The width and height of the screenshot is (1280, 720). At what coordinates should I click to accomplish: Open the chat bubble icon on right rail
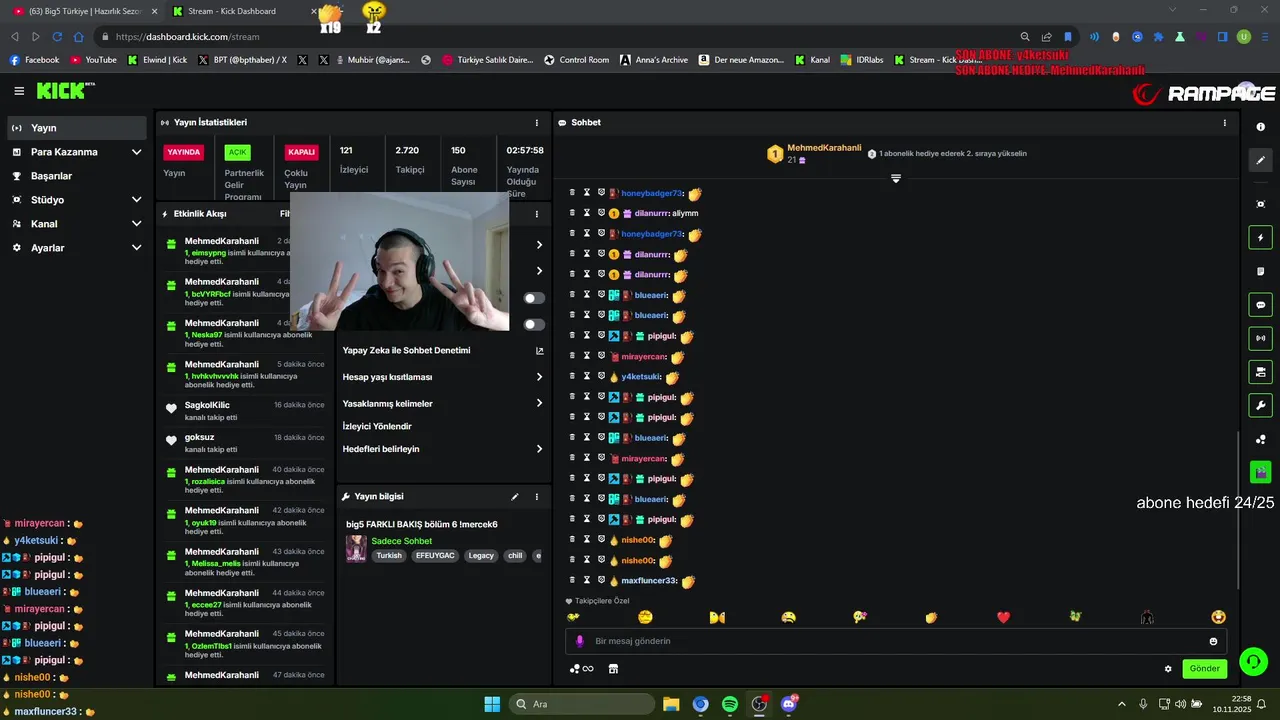(1260, 305)
